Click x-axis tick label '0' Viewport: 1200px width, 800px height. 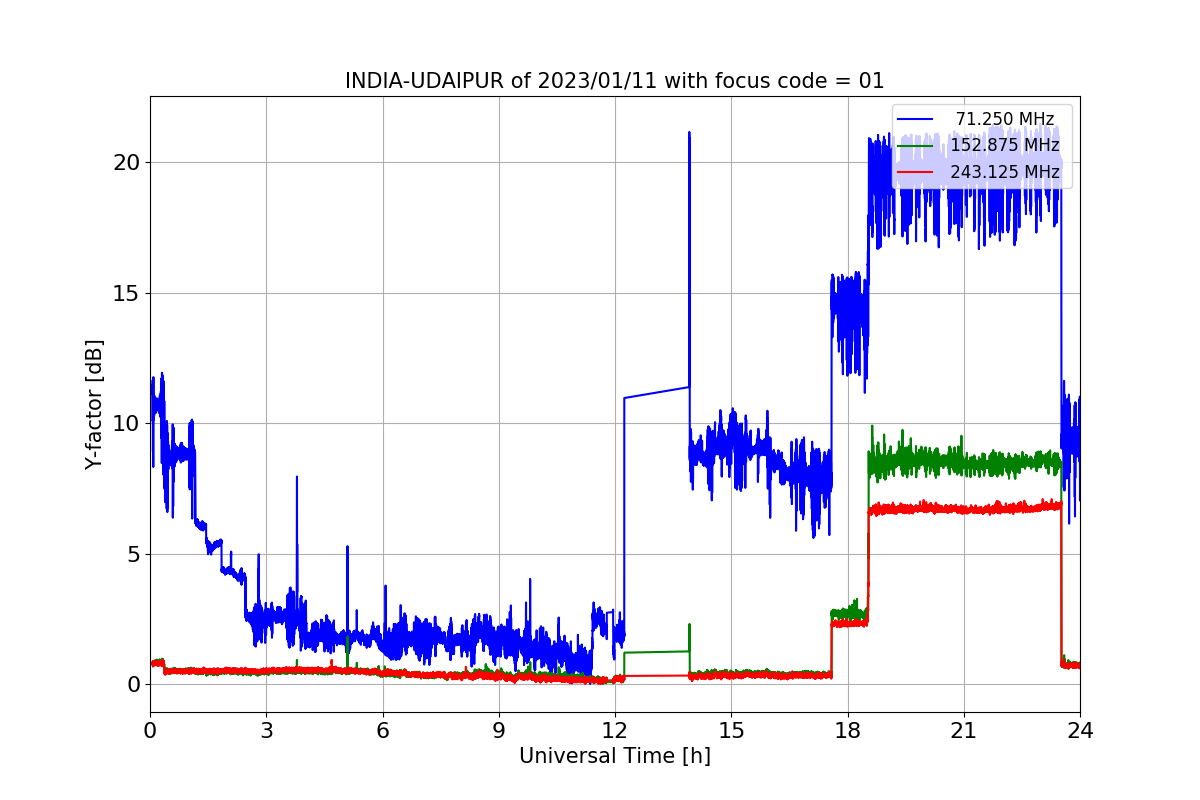150,730
